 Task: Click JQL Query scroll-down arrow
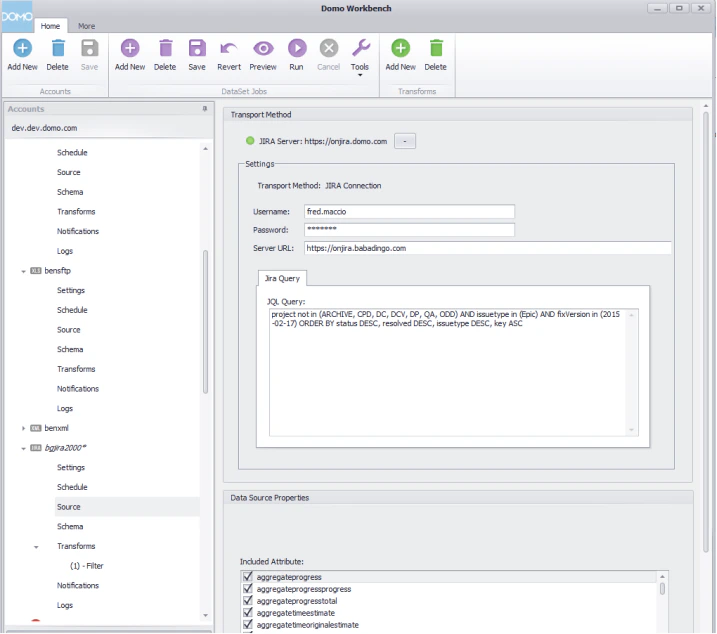click(631, 430)
